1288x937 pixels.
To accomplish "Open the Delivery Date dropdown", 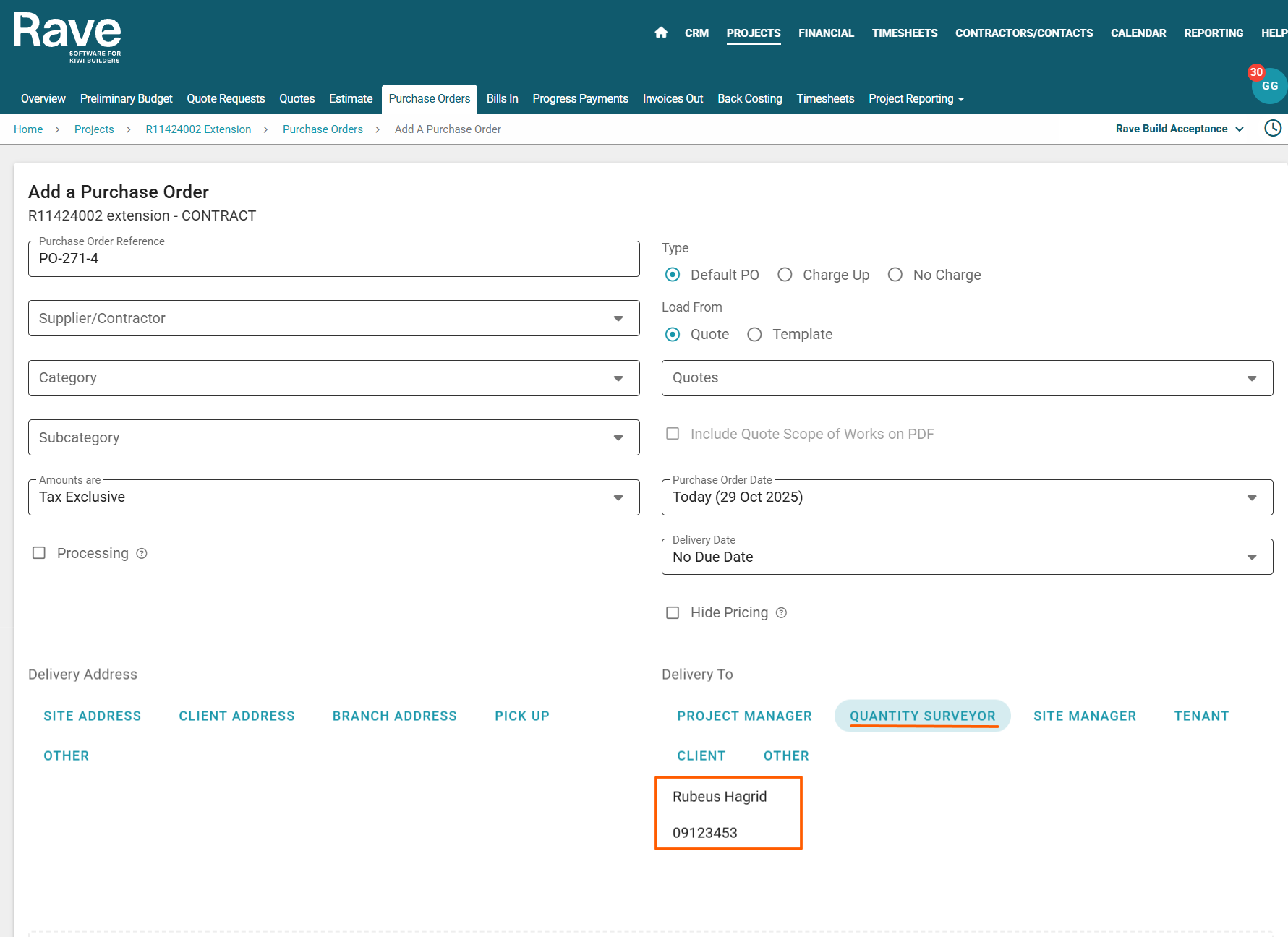I will click(968, 557).
